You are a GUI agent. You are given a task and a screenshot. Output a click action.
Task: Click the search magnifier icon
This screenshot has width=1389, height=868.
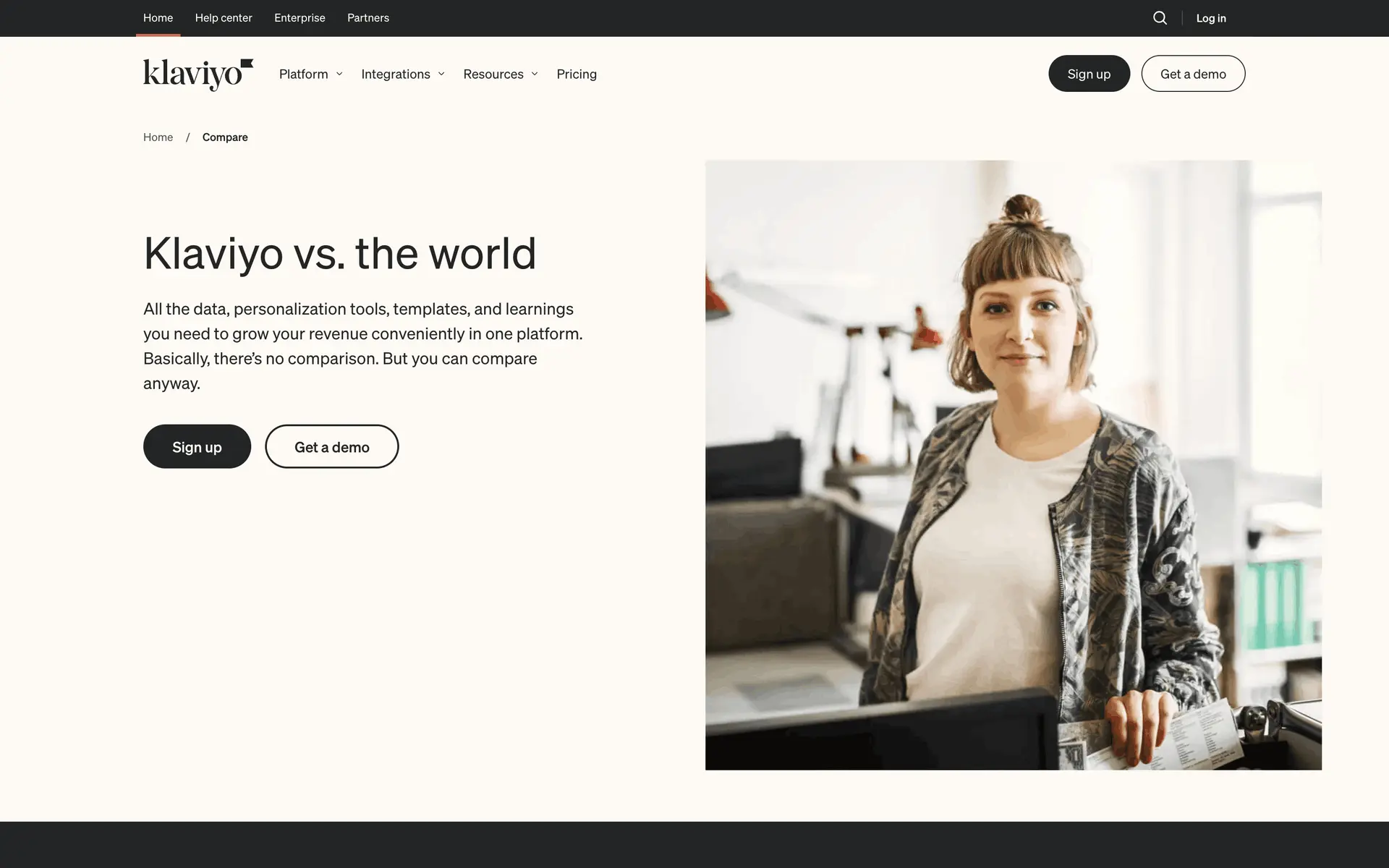click(x=1160, y=18)
